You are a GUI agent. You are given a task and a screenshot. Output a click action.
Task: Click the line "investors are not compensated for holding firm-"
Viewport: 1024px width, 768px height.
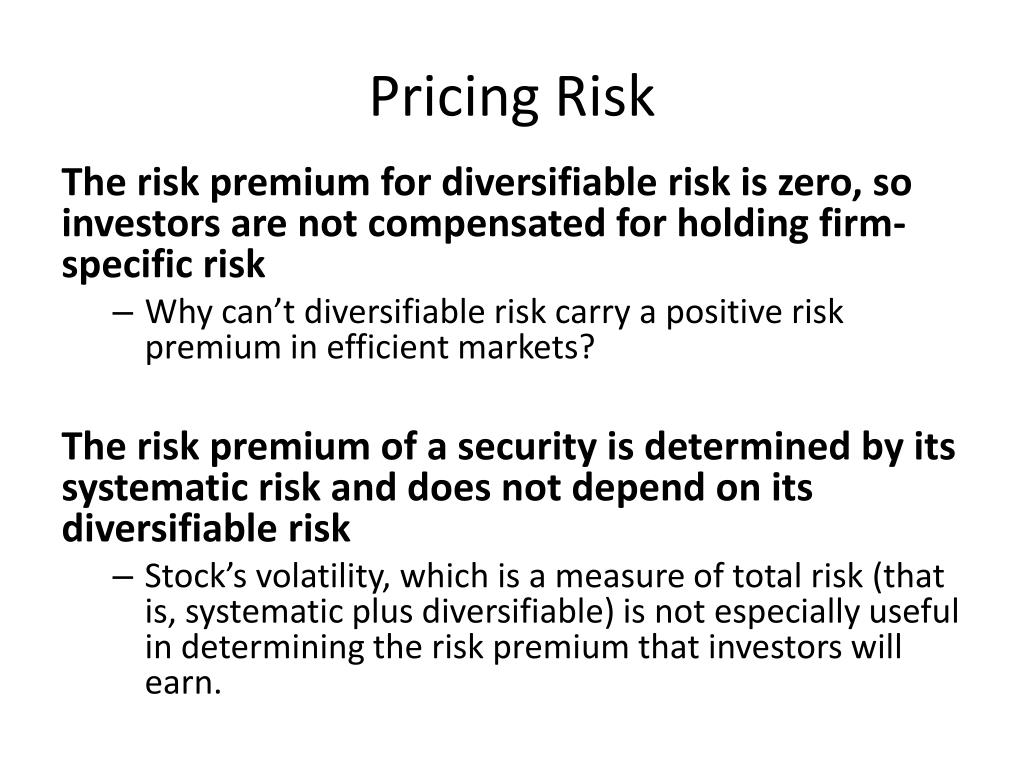coord(483,224)
